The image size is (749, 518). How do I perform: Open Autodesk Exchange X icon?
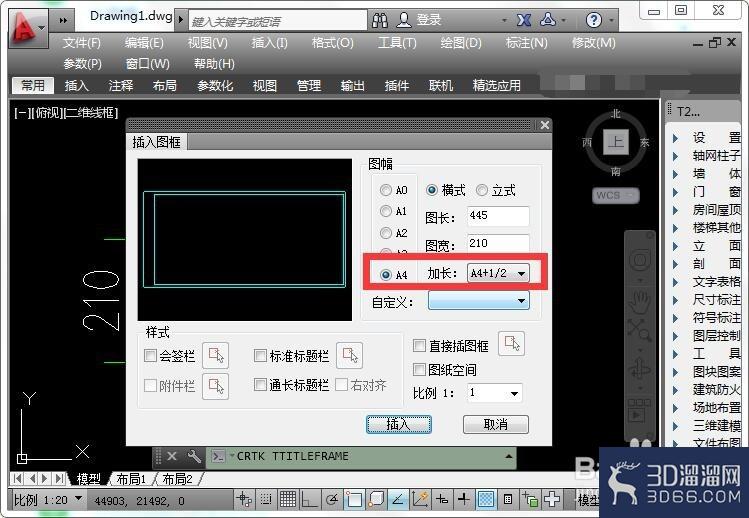pyautogui.click(x=524, y=20)
